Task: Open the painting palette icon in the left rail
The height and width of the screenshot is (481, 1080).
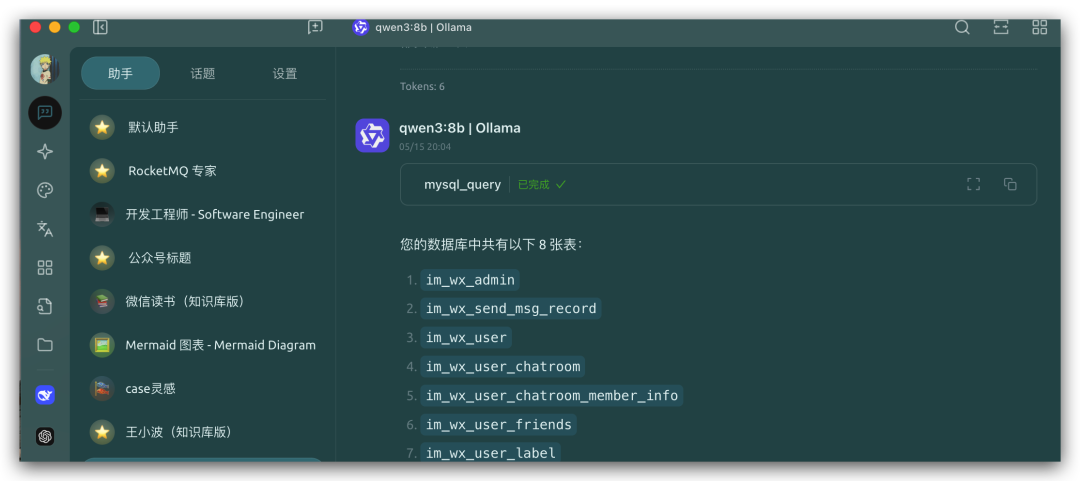Action: [45, 190]
